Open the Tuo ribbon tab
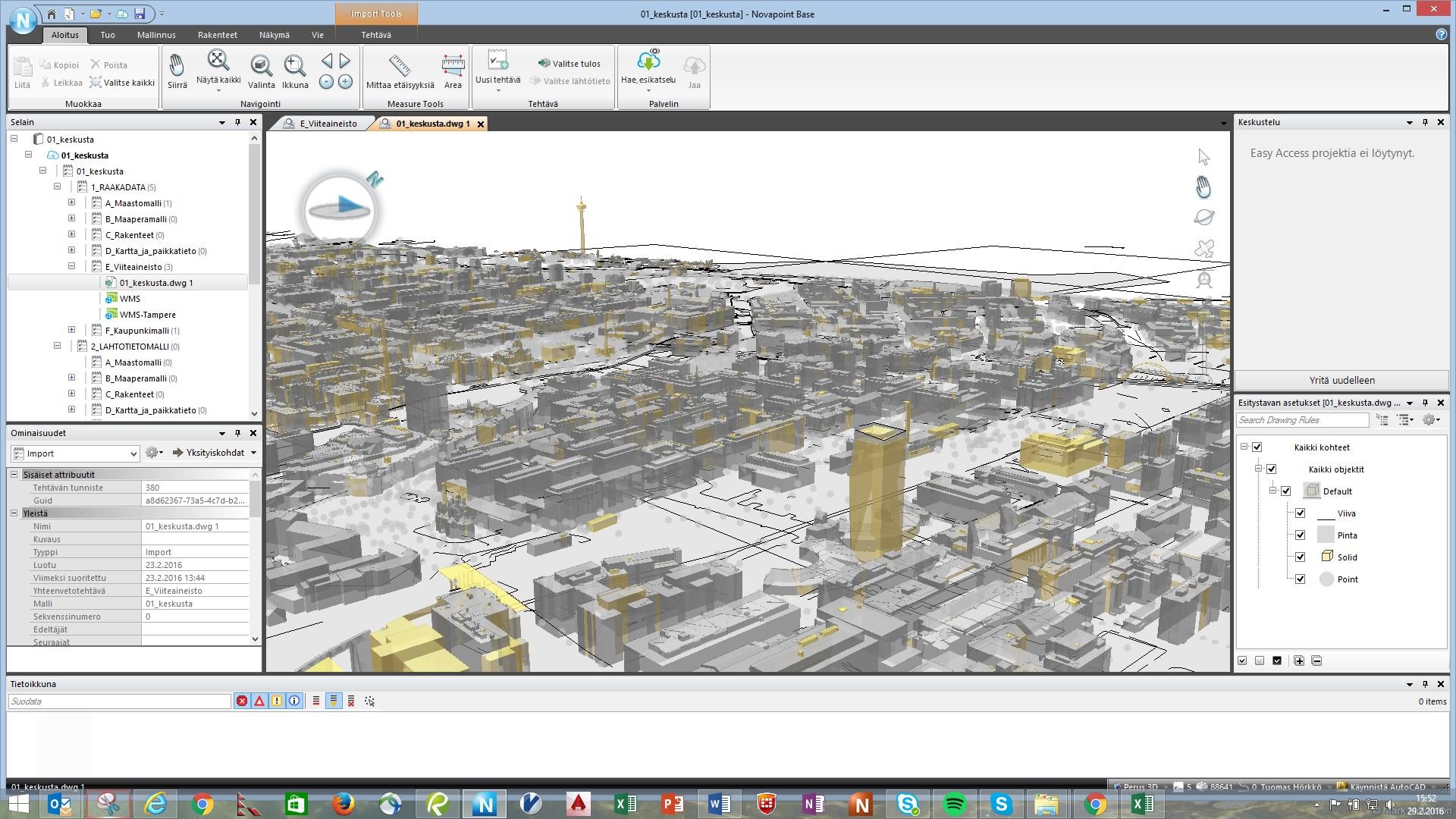 pyautogui.click(x=108, y=35)
